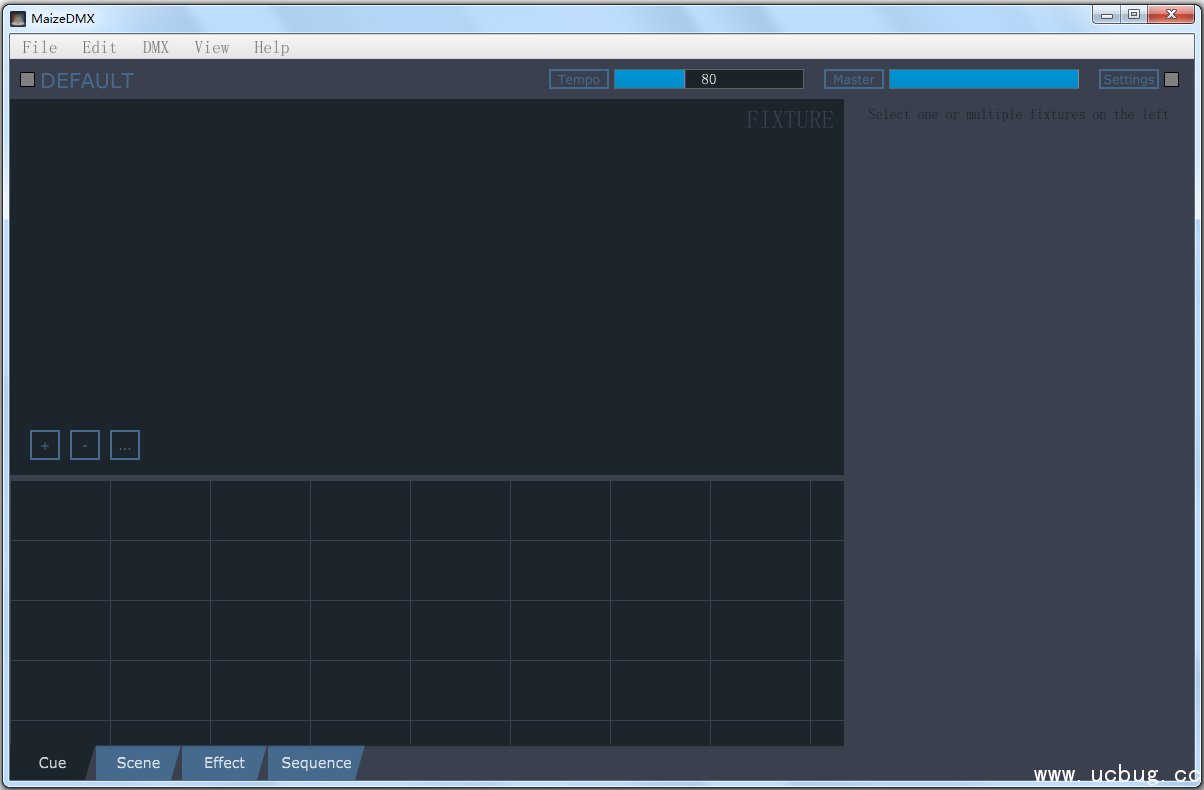Open the File menu
The image size is (1204, 790).
tap(40, 47)
